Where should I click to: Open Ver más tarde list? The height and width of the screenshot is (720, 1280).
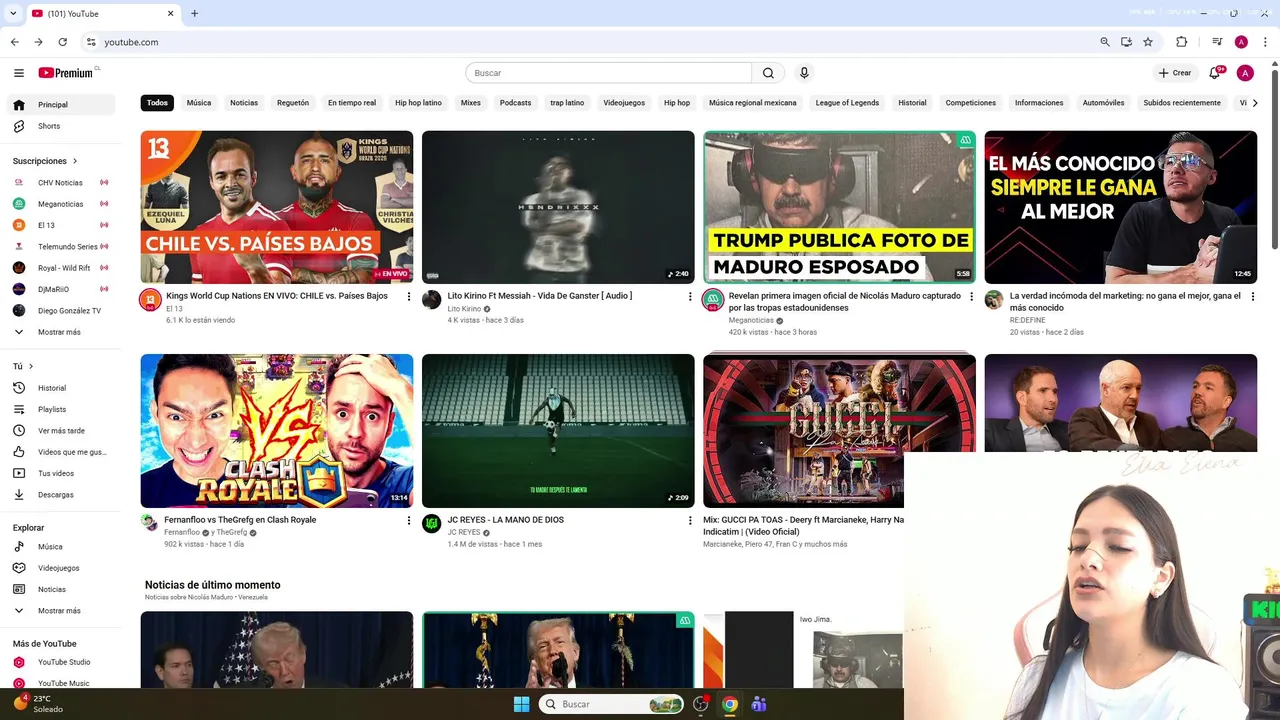click(x=60, y=431)
